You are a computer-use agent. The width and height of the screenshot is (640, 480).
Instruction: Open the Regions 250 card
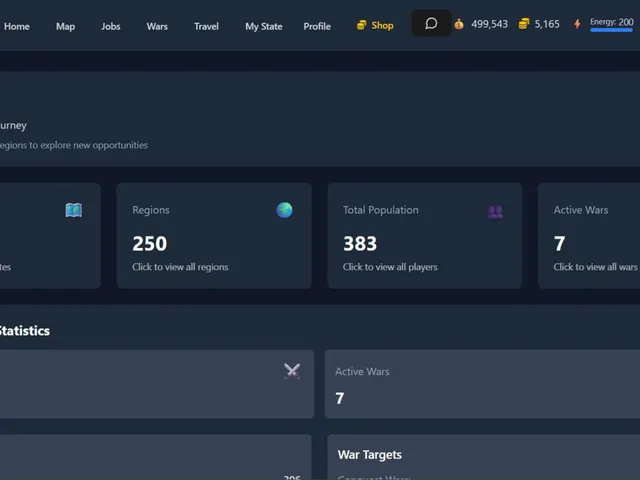click(x=214, y=236)
